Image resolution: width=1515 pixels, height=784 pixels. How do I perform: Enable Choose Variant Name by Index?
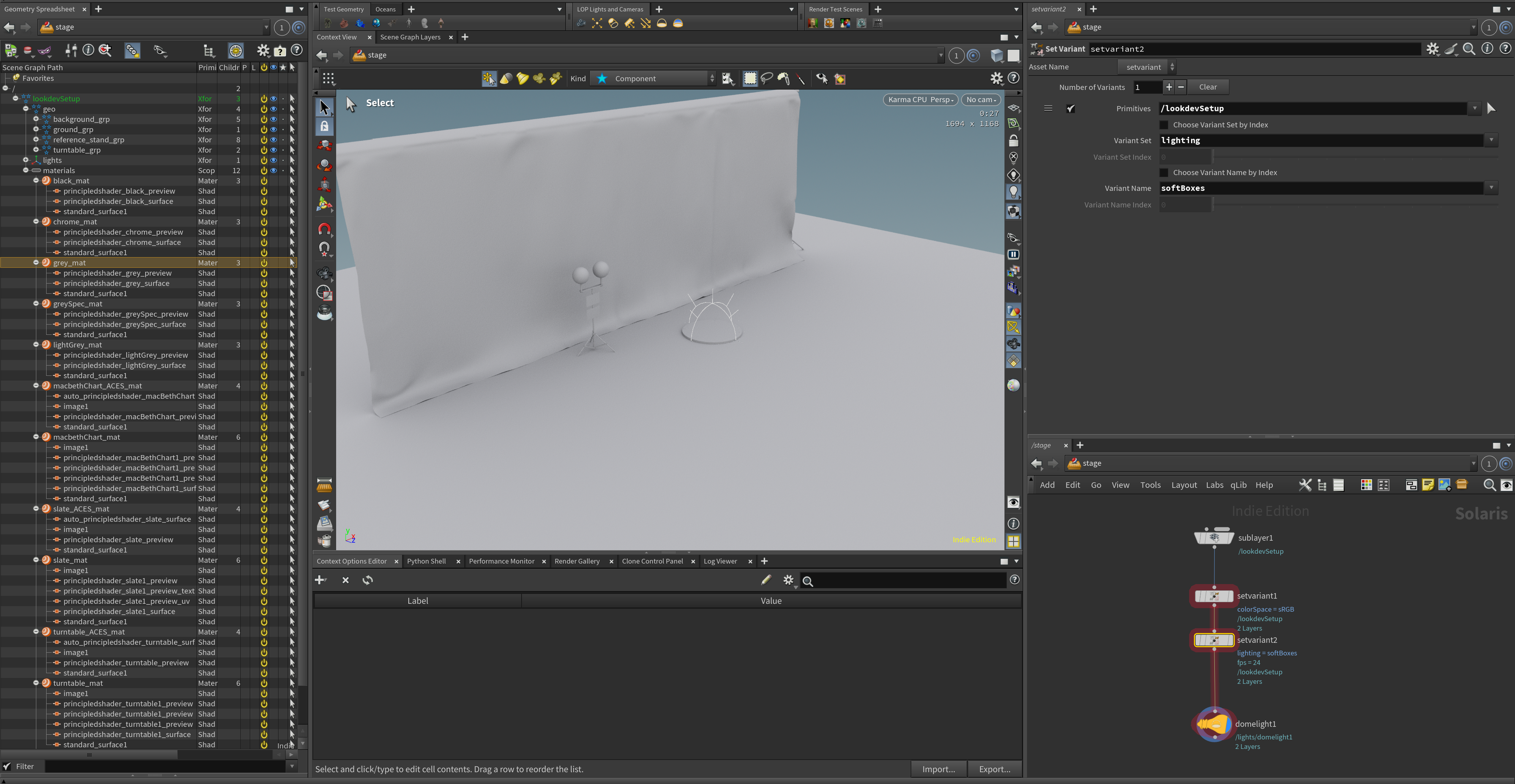1163,172
